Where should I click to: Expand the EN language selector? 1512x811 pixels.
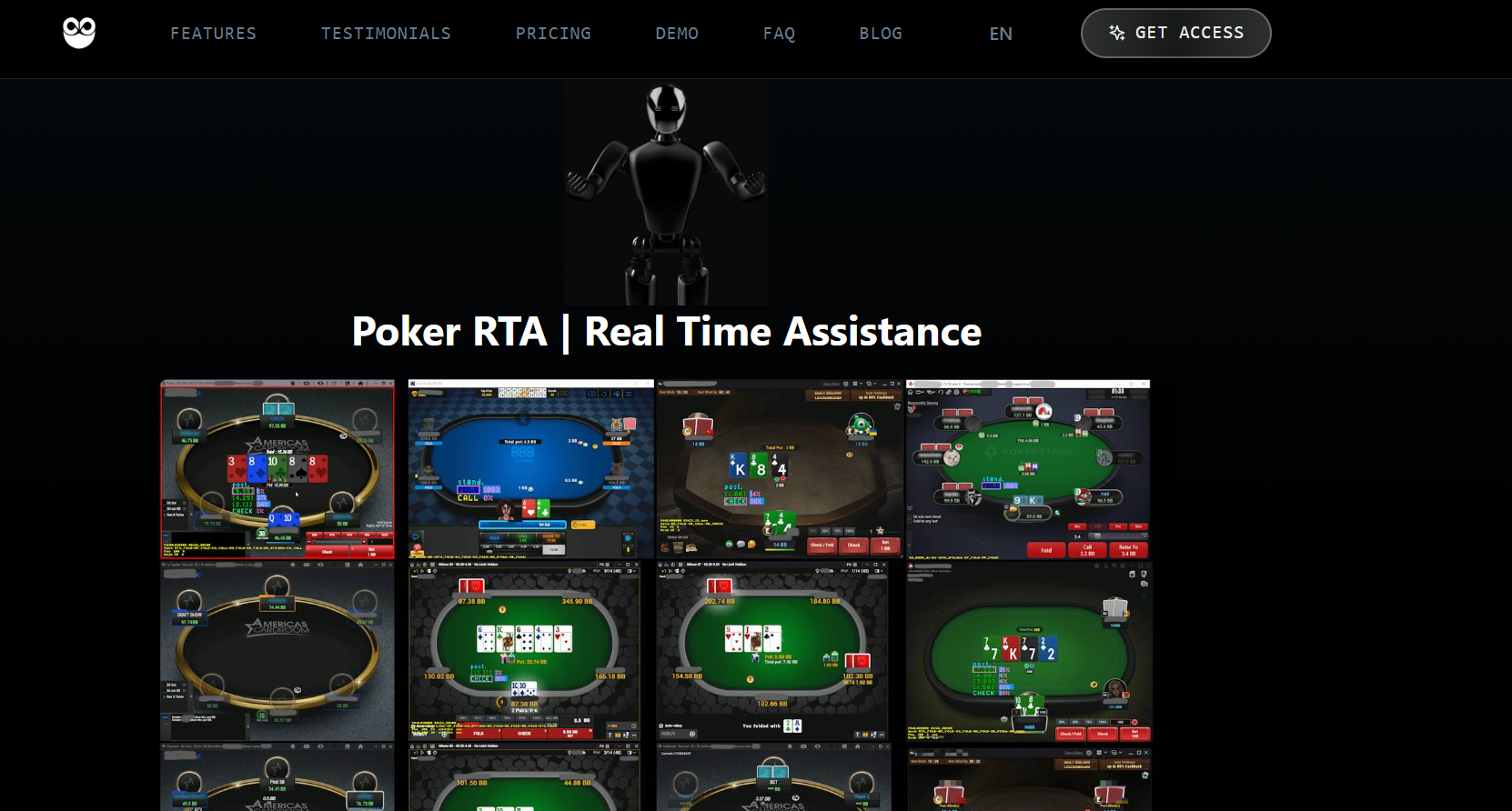[x=1001, y=34]
